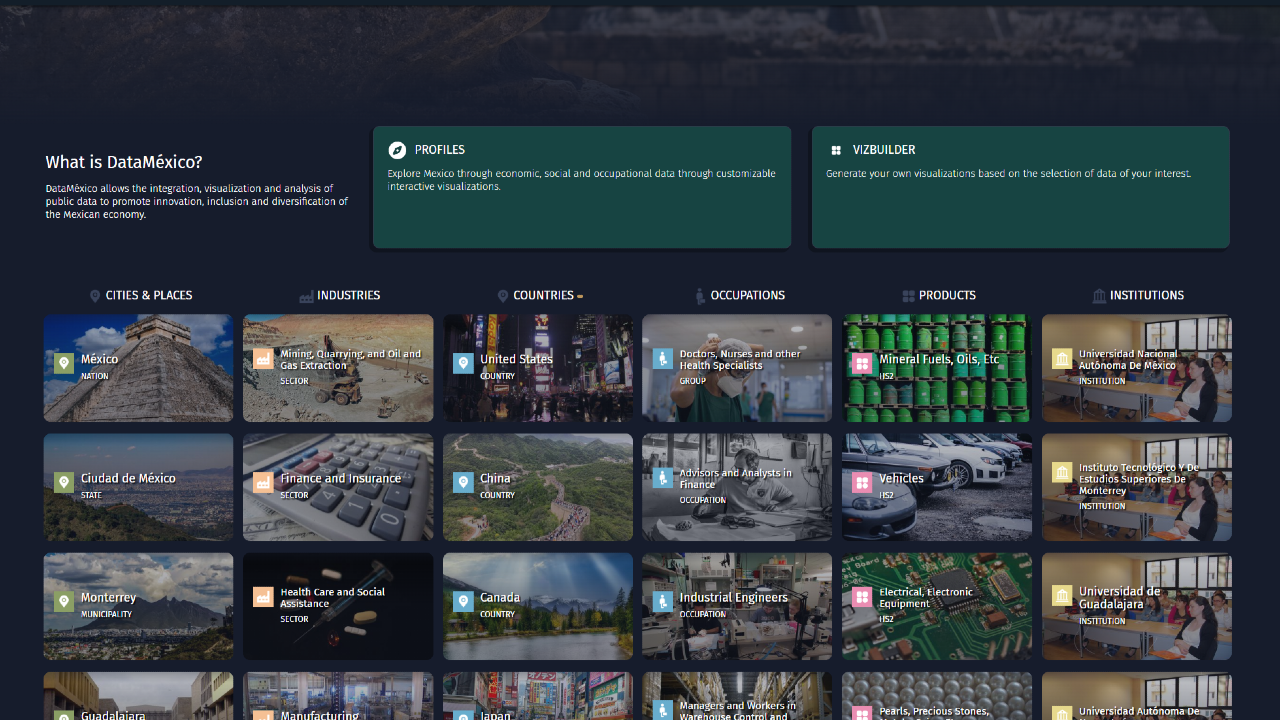This screenshot has width=1280, height=720.
Task: Open Advisors and Analysts in Finance title
Action: tap(736, 478)
